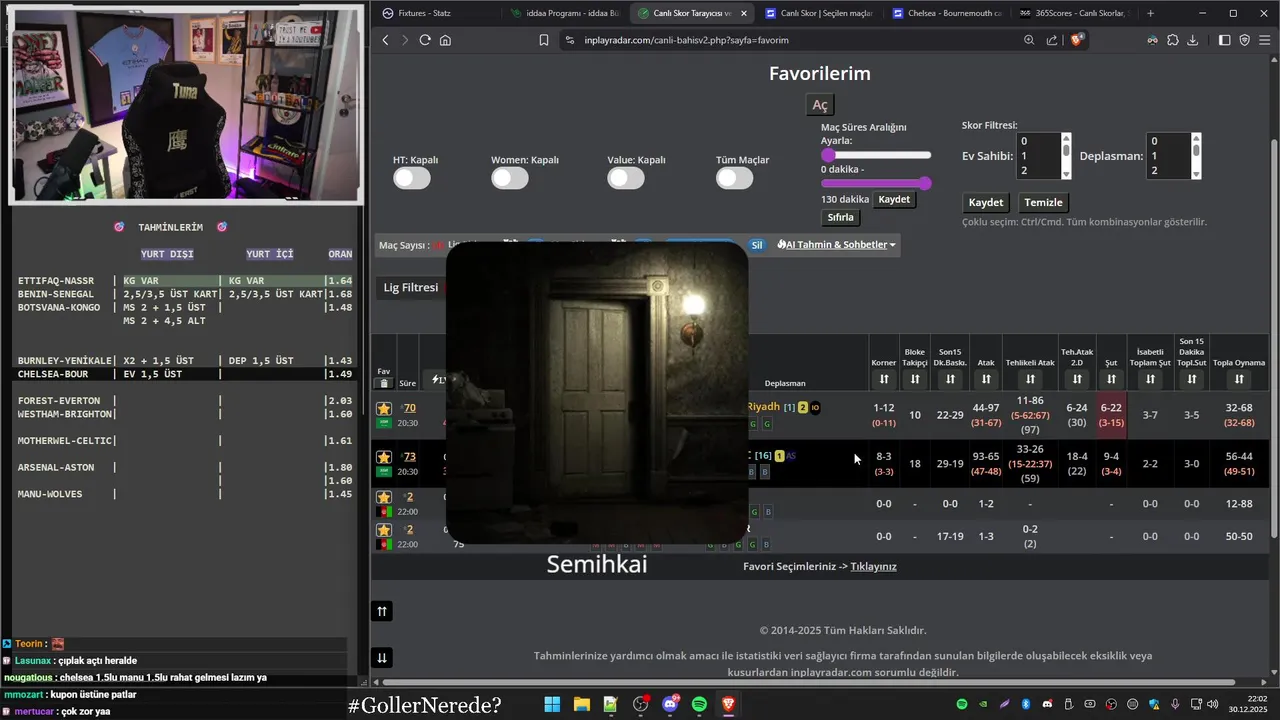Click the trash icon under Fav header
This screenshot has width=1280, height=720.
pyautogui.click(x=384, y=383)
